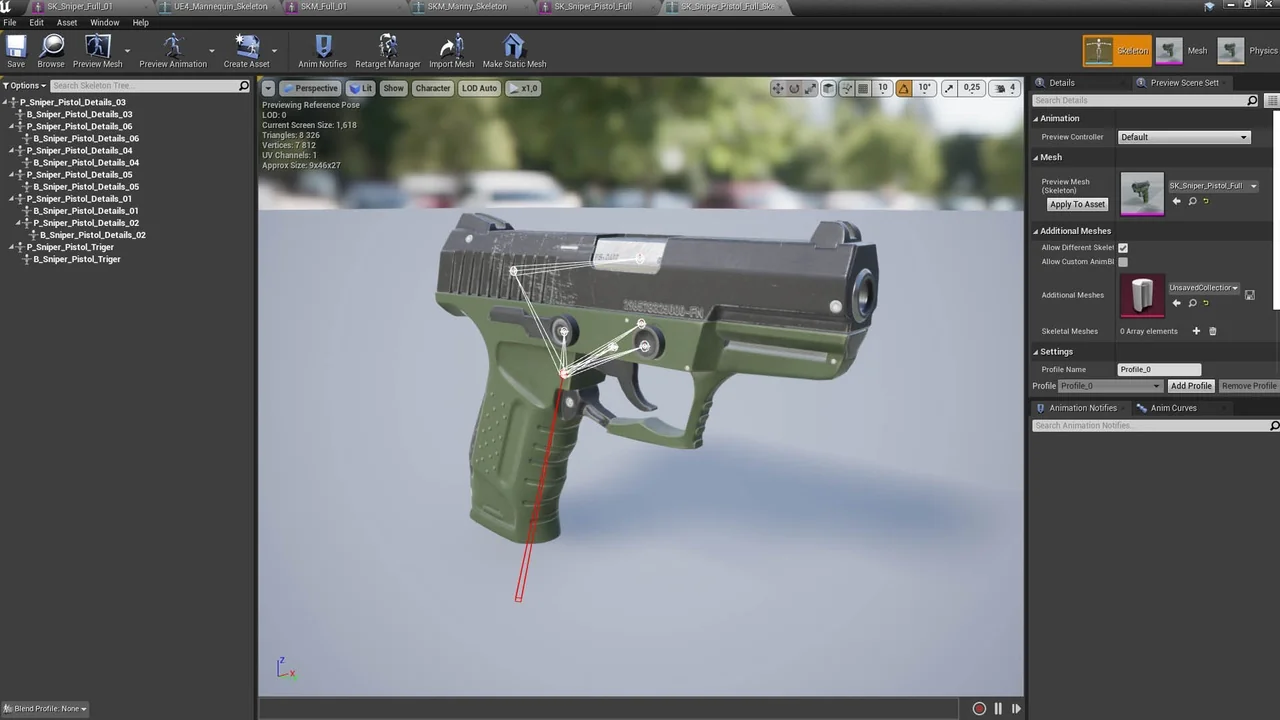Open the Retarget Manager tool
Image resolution: width=1280 pixels, height=720 pixels.
pos(387,45)
